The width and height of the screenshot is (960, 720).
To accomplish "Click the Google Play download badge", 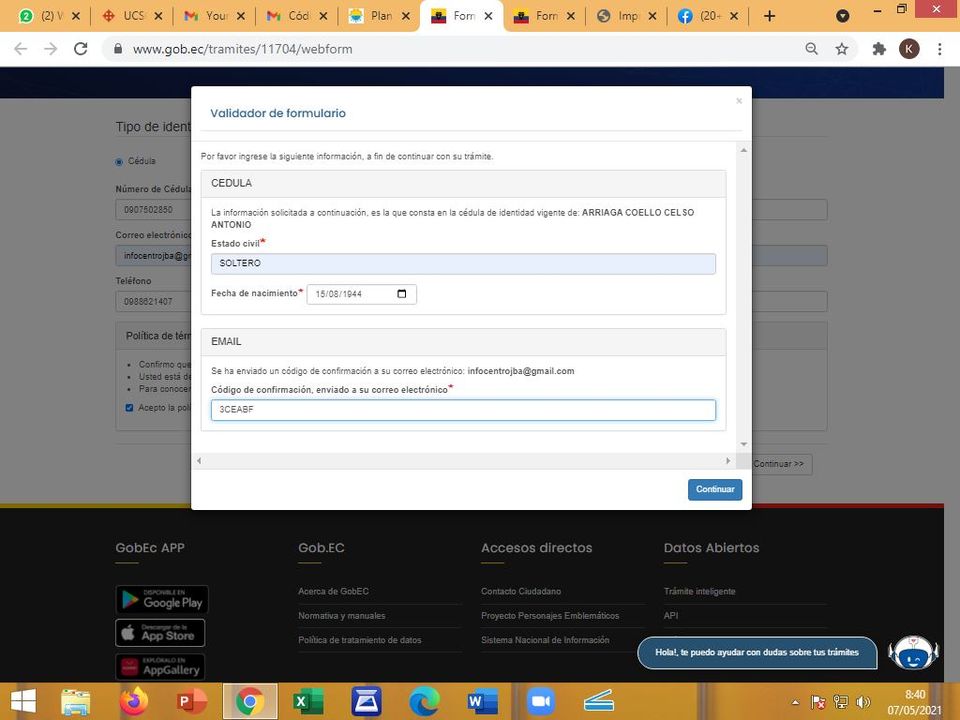I will (162, 599).
